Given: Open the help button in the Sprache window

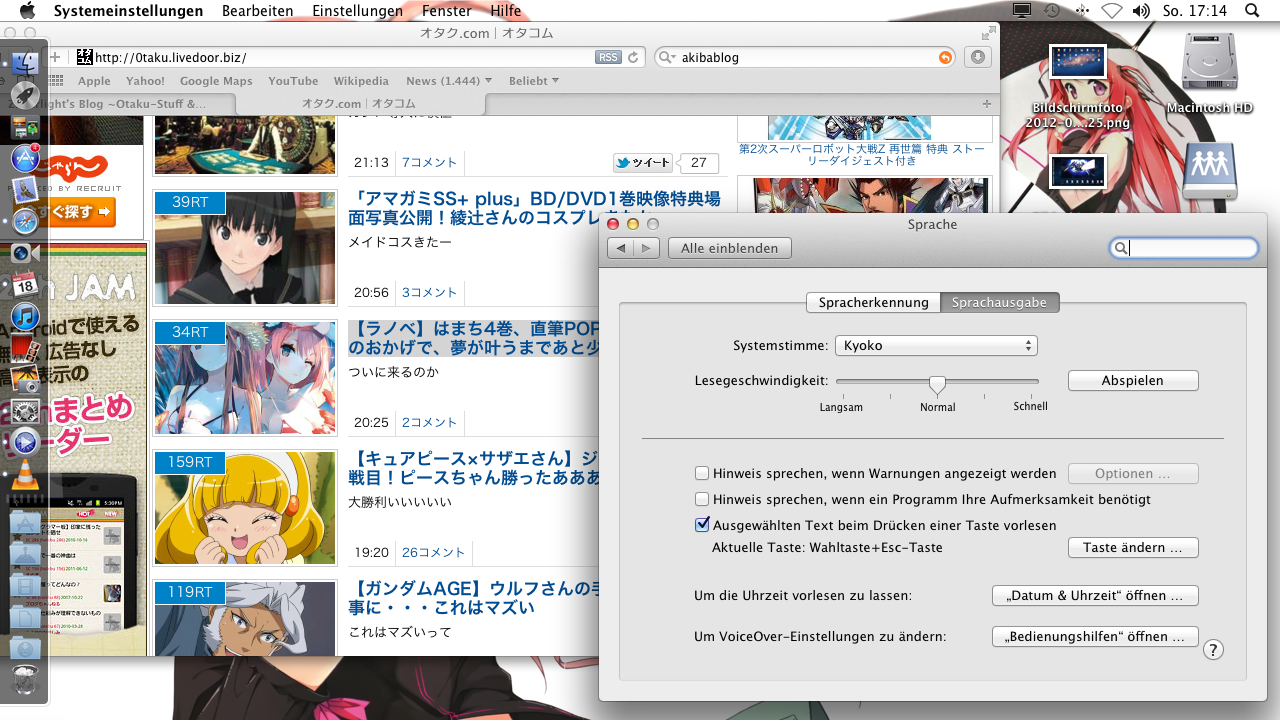Looking at the screenshot, I should (x=1212, y=650).
